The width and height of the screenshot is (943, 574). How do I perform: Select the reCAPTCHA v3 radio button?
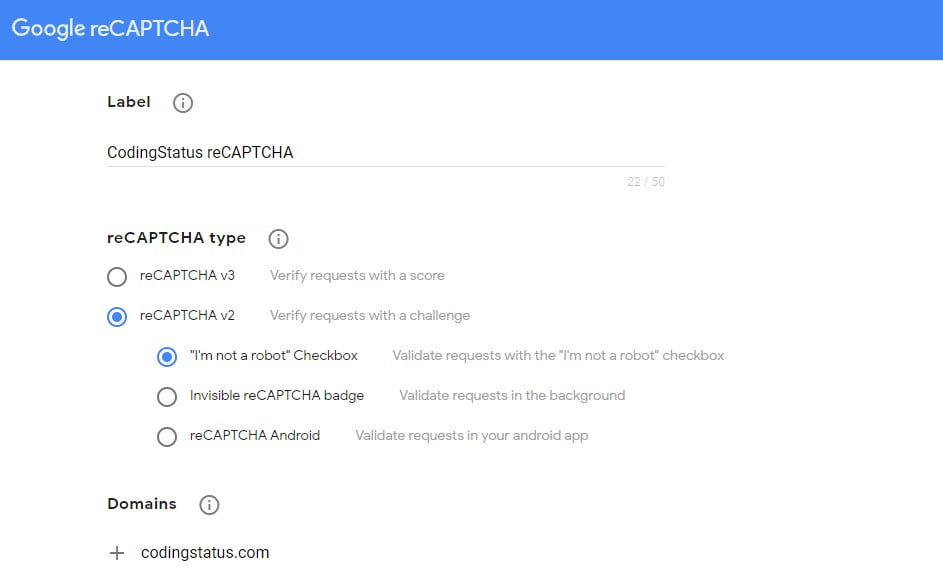point(117,277)
